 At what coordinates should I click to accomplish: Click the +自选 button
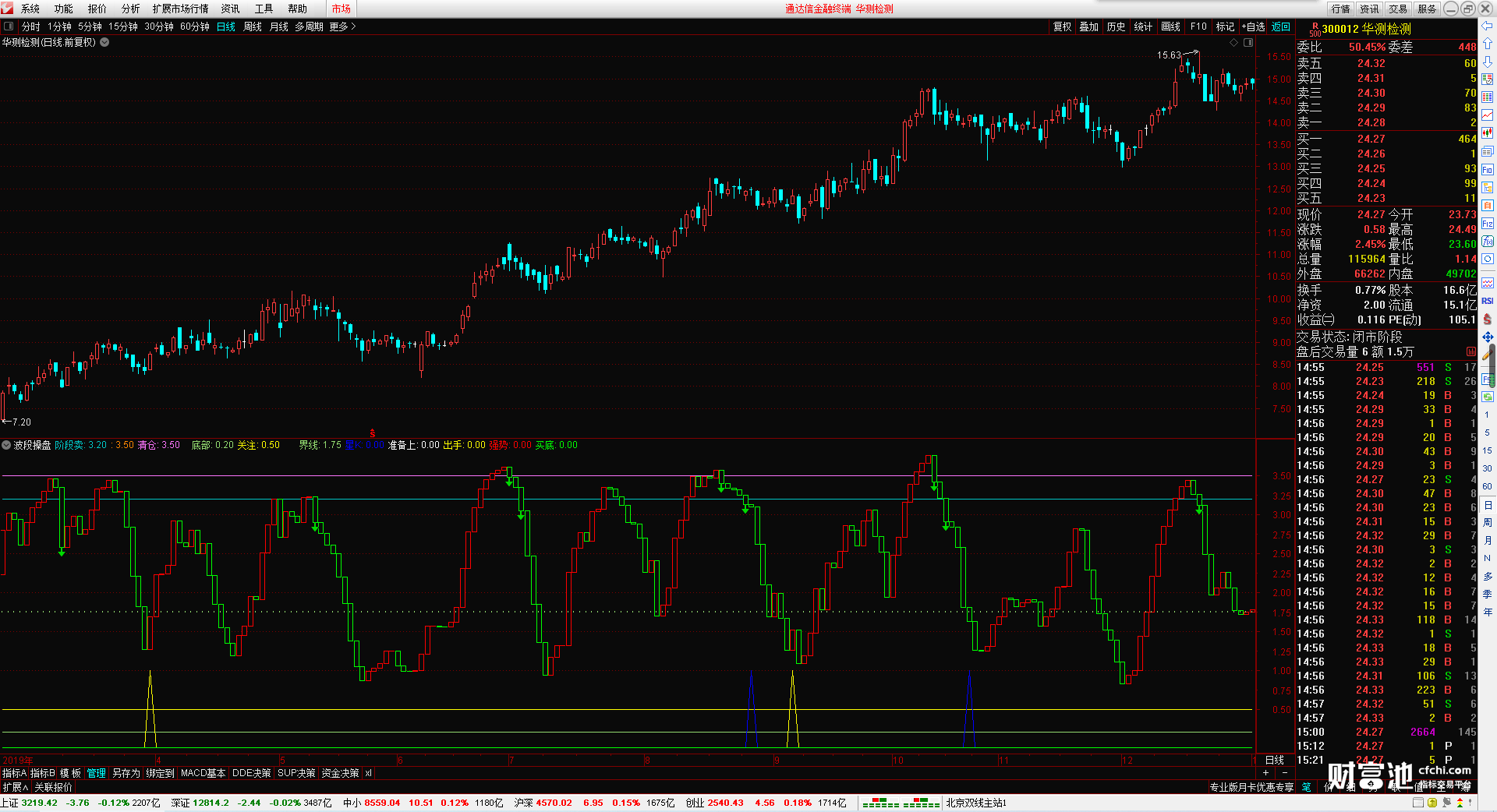(x=1253, y=26)
